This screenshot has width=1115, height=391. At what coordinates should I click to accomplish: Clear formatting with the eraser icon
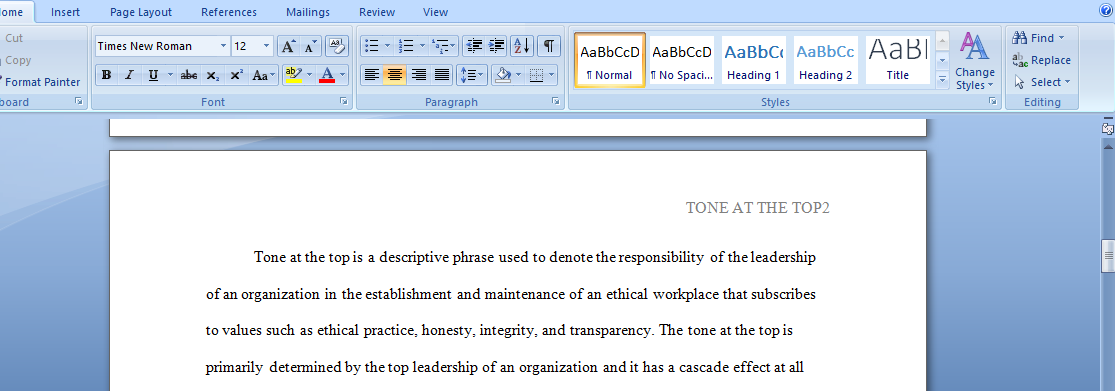pos(337,46)
